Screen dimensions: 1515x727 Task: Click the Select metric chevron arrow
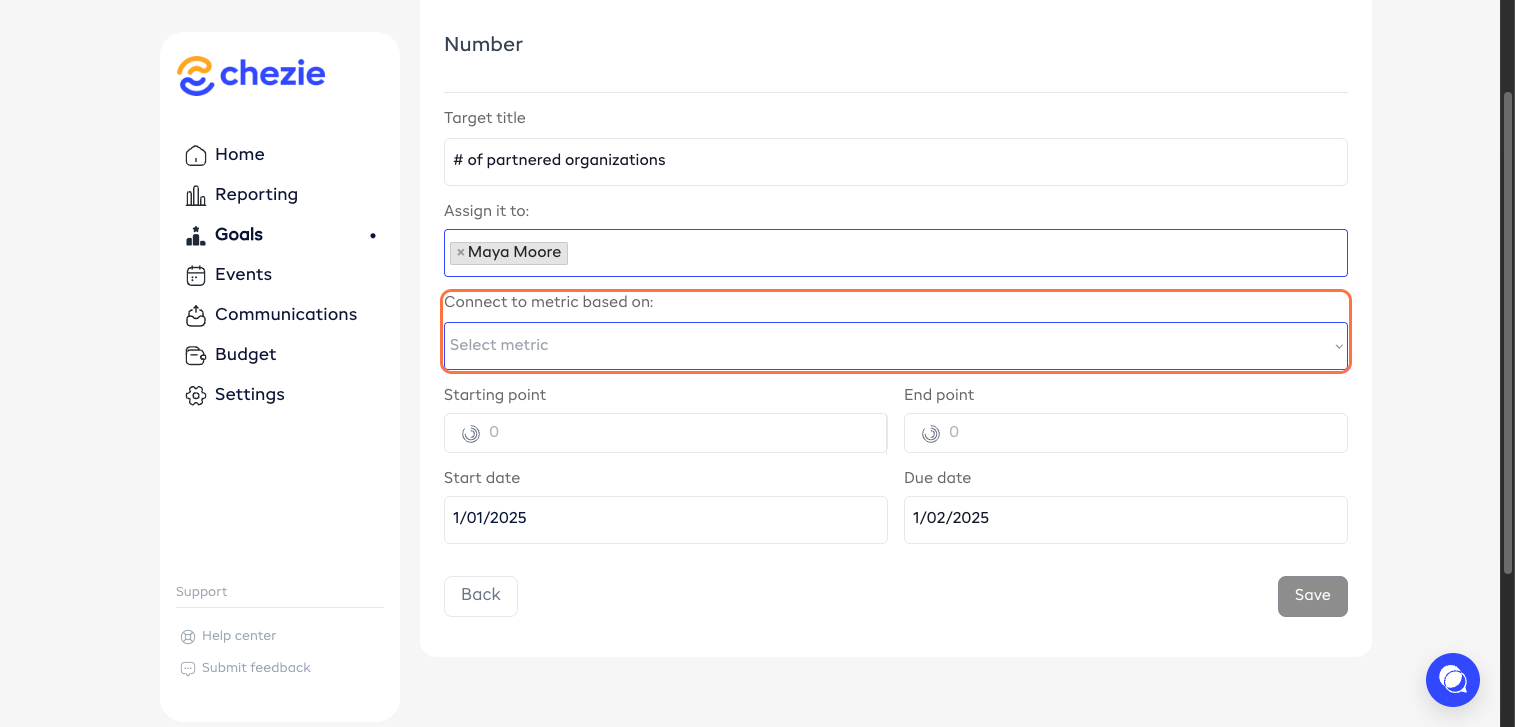click(x=1338, y=347)
